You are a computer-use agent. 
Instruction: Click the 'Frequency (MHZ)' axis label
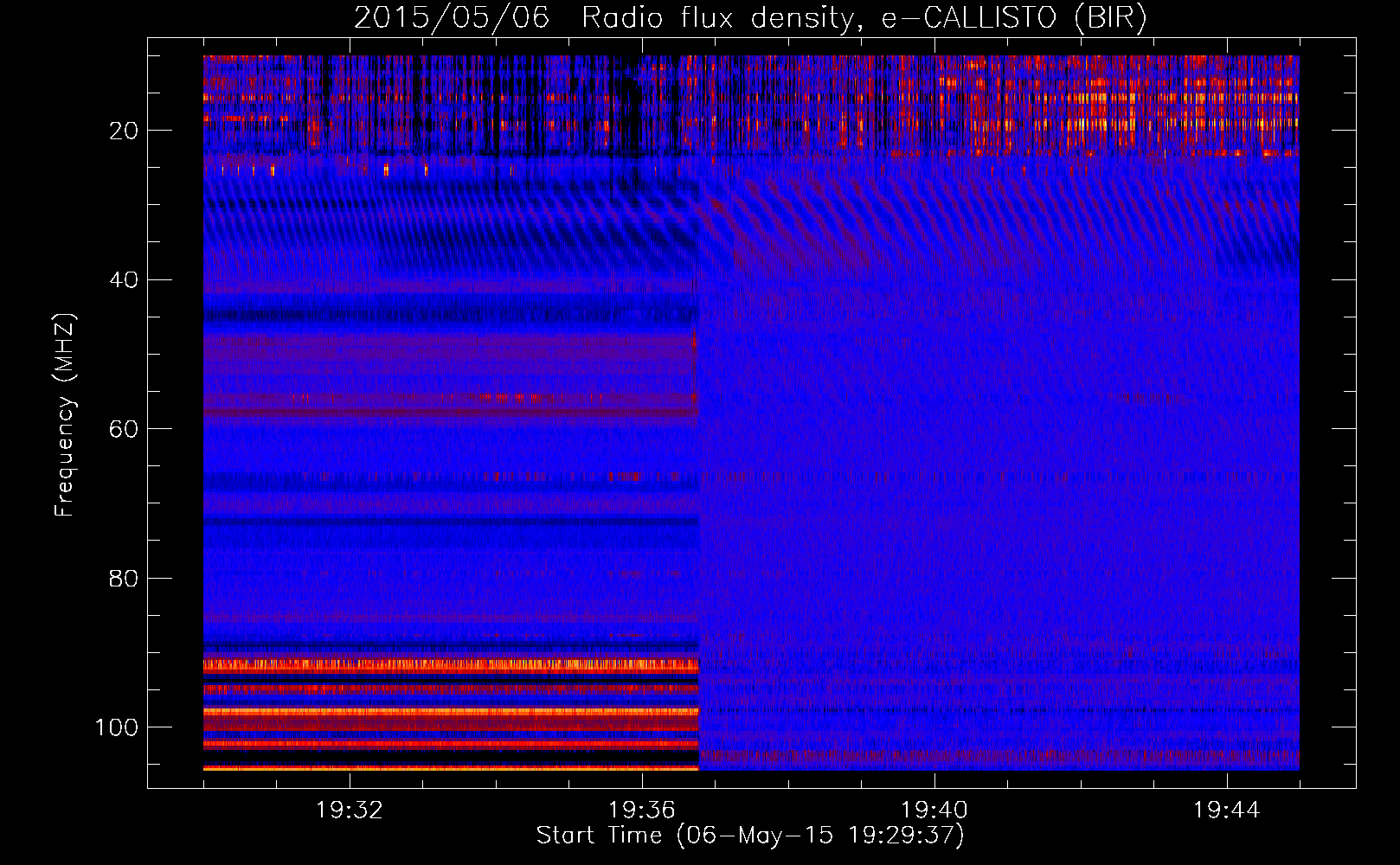[x=65, y=414]
